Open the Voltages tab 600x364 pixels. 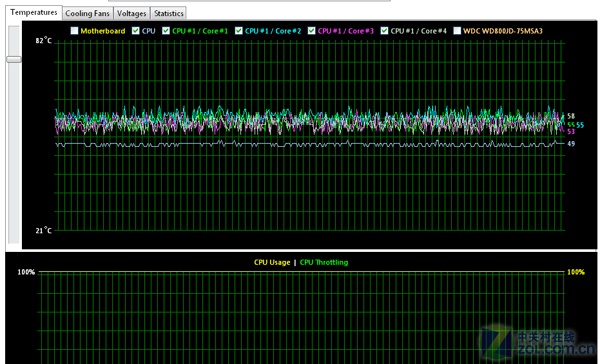tap(131, 13)
